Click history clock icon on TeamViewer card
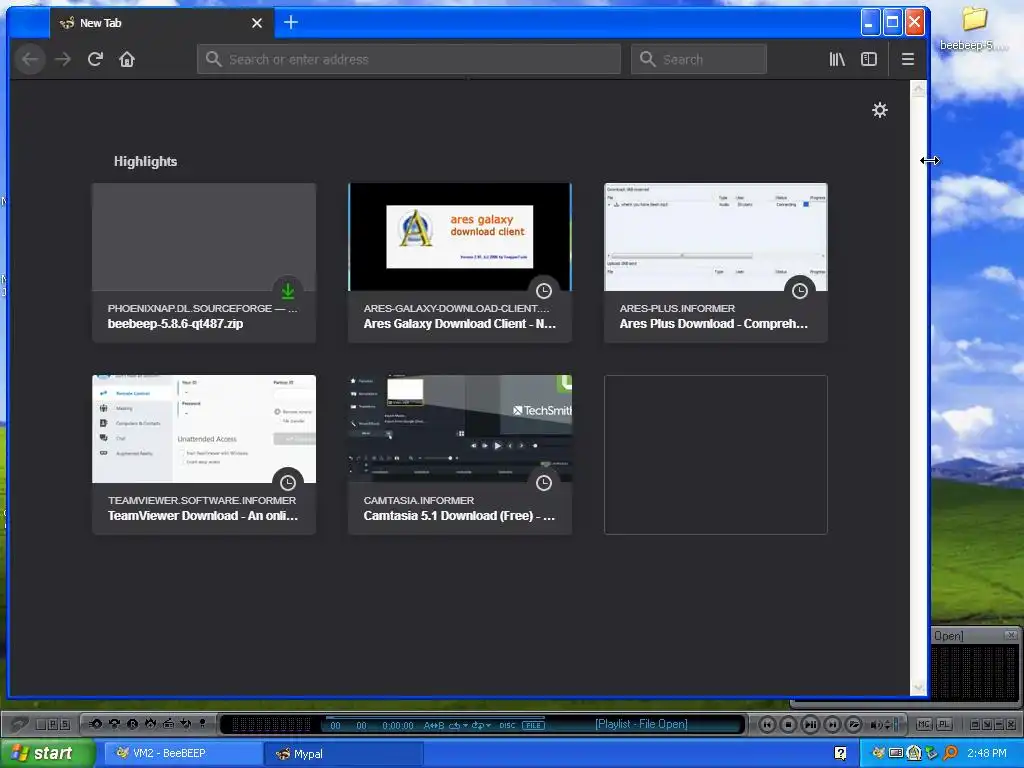Viewport: 1024px width, 768px height. pyautogui.click(x=288, y=483)
